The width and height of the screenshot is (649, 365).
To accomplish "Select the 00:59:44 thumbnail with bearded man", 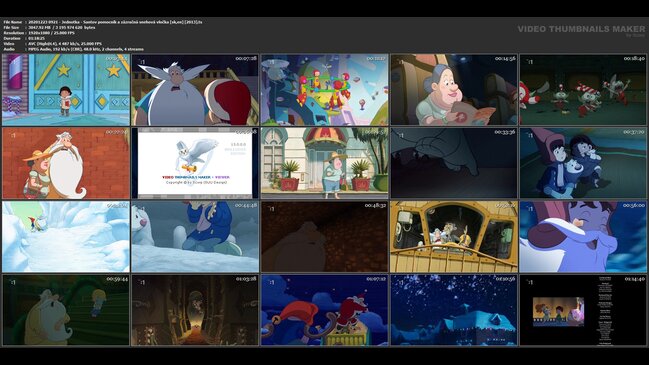I will (x=66, y=310).
